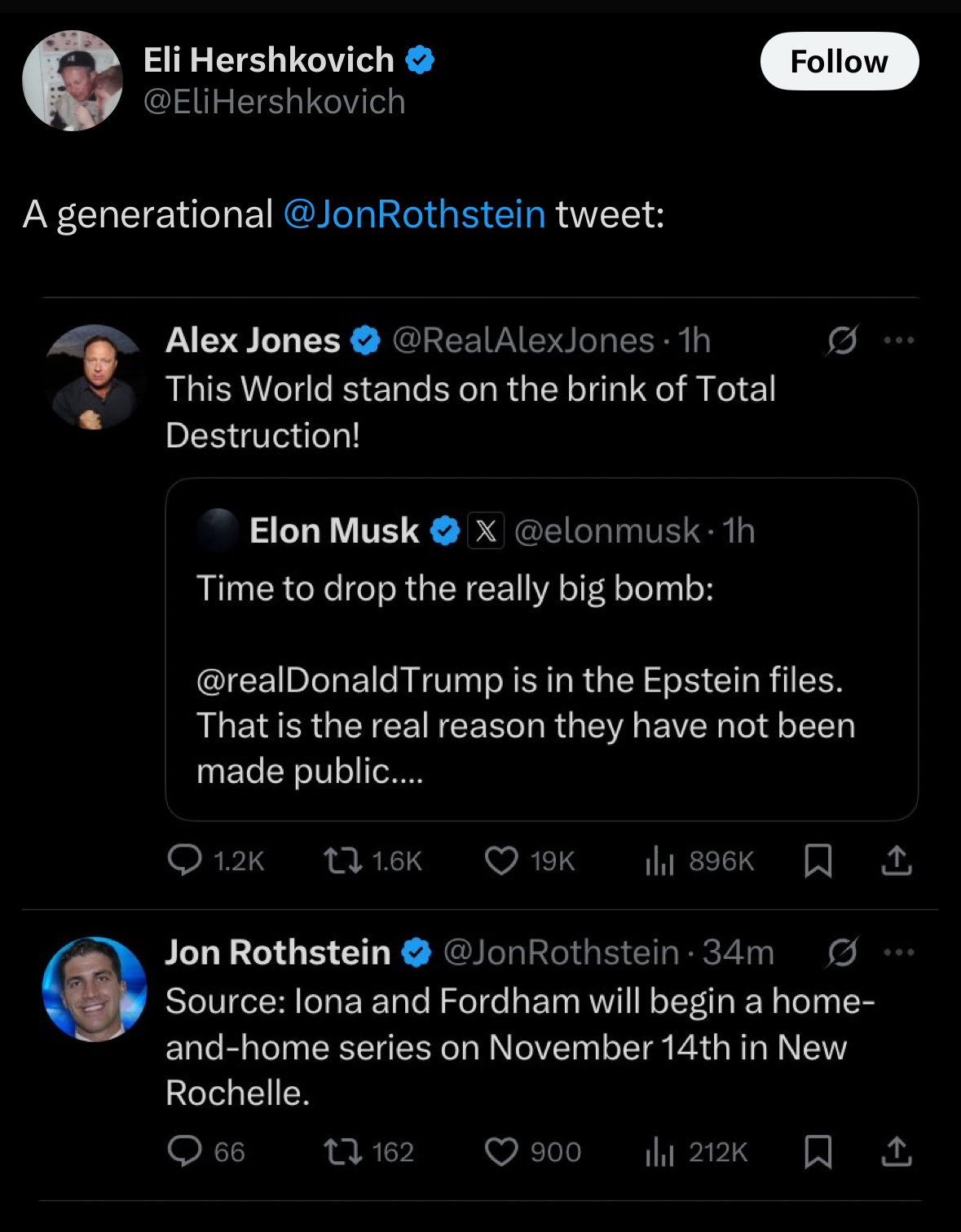View analytics on Alex Jones tweet
The height and width of the screenshot is (1232, 961).
tap(659, 860)
